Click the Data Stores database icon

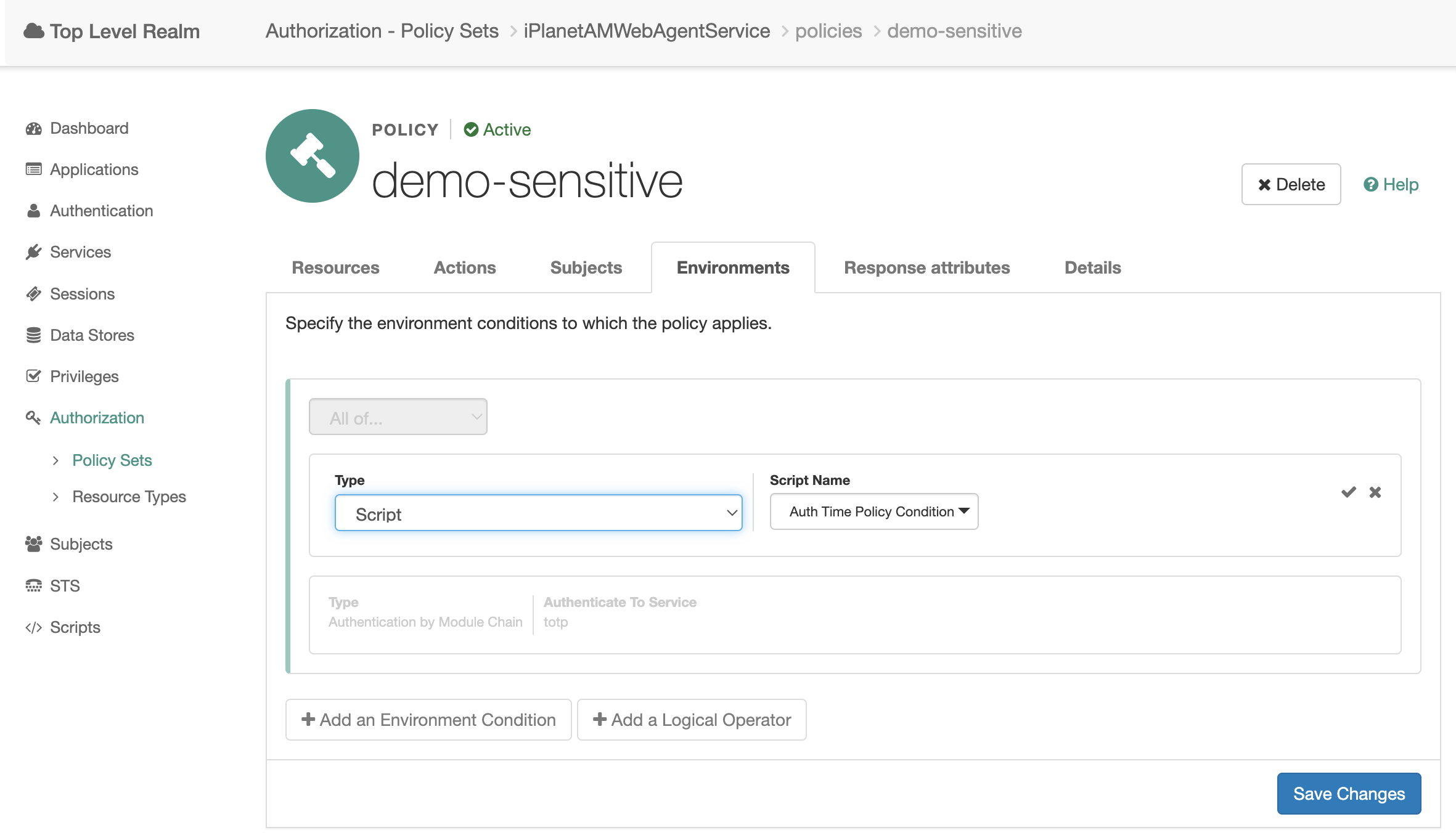(33, 335)
